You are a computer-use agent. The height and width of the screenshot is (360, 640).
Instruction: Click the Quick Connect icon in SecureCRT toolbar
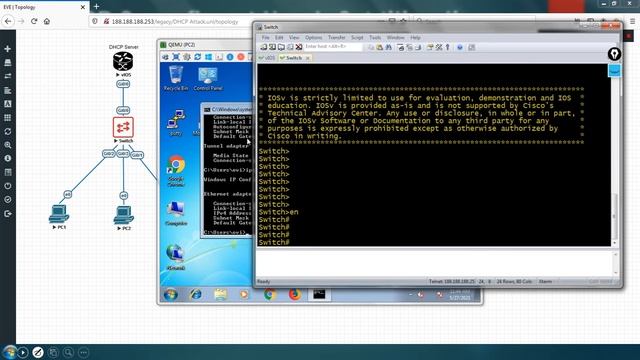click(272, 47)
